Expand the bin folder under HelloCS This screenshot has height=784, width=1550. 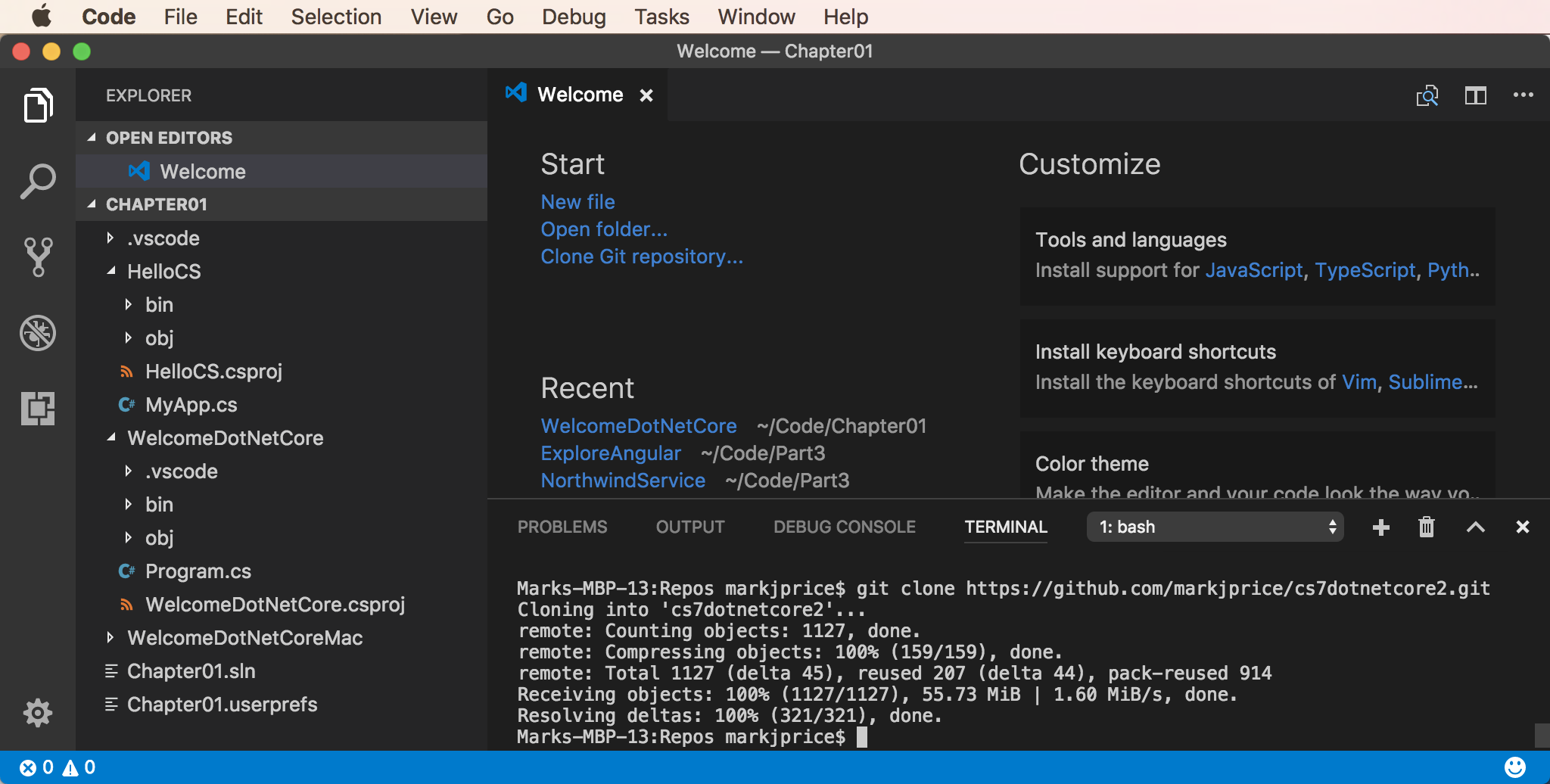(x=128, y=304)
